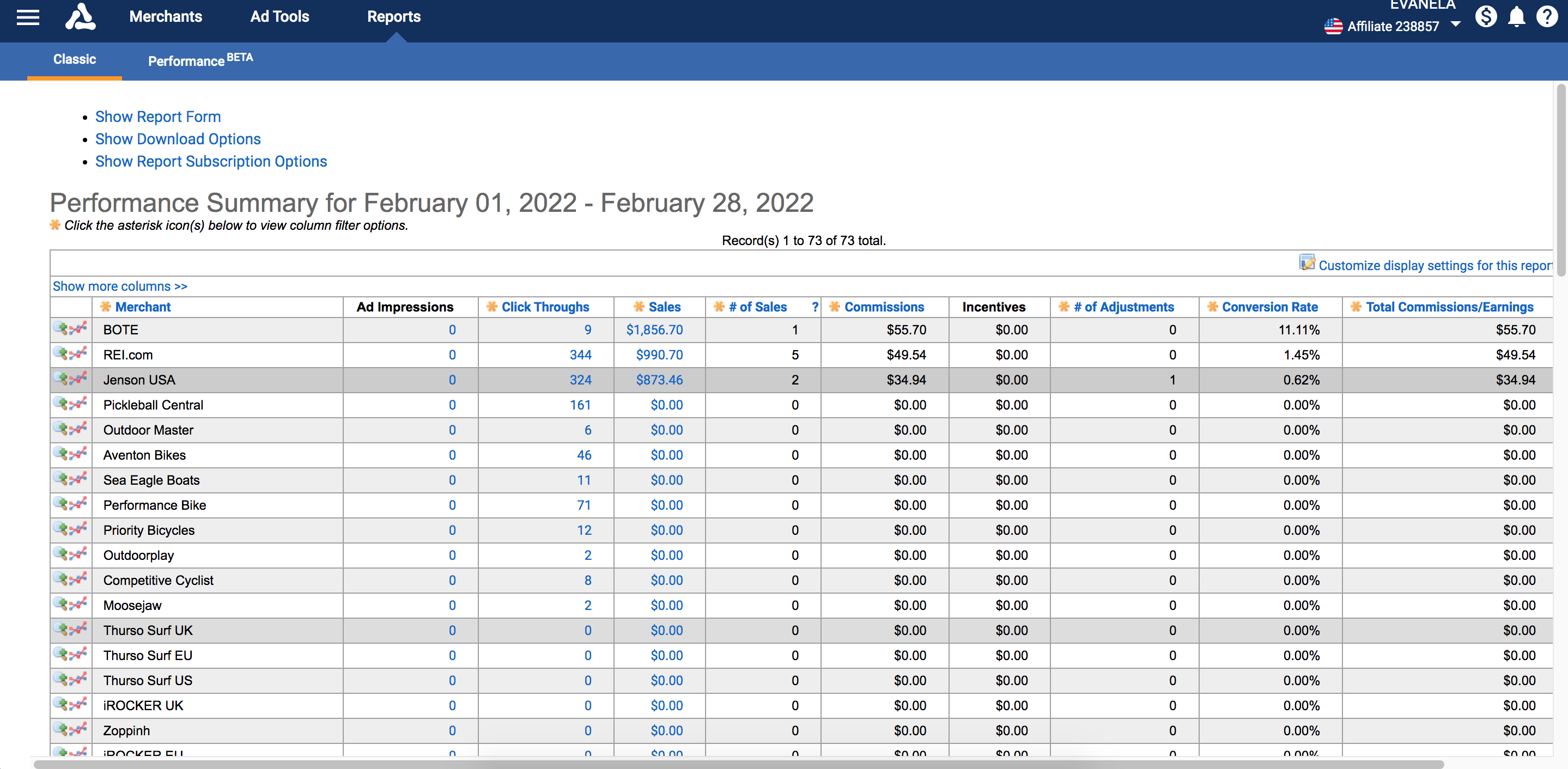Click the magnifier detail icon for Outdoor Master
This screenshot has width=1568, height=769.
[61, 429]
